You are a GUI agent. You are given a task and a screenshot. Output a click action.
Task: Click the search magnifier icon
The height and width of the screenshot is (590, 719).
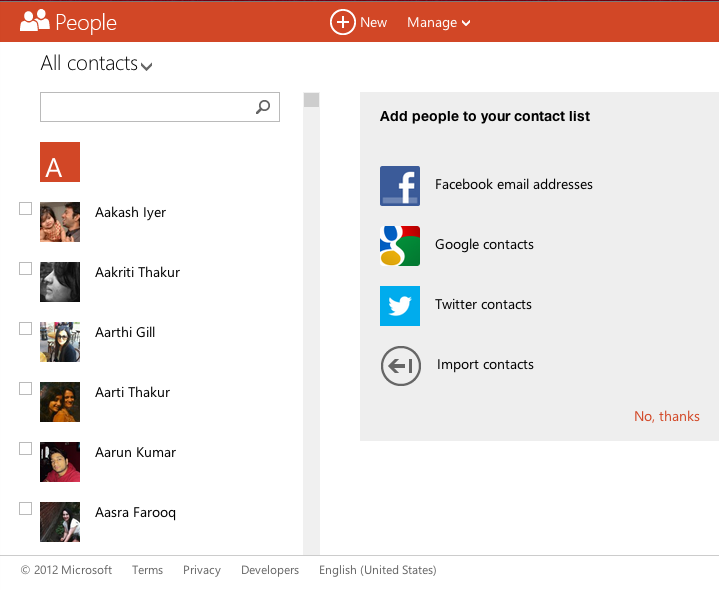click(263, 107)
